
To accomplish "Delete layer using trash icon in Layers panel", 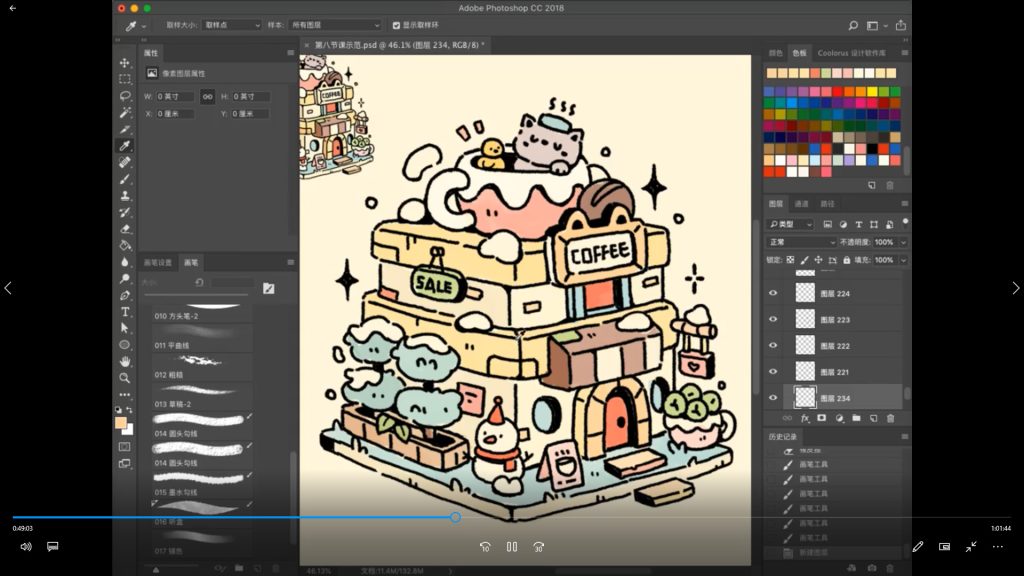I will (891, 418).
